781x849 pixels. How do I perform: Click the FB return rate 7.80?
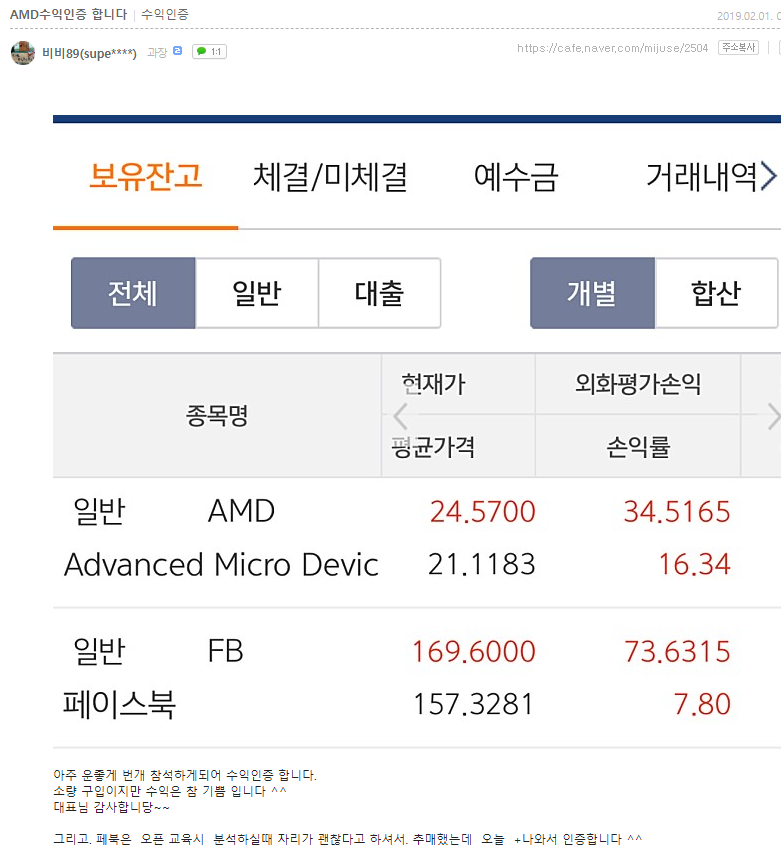pos(702,704)
